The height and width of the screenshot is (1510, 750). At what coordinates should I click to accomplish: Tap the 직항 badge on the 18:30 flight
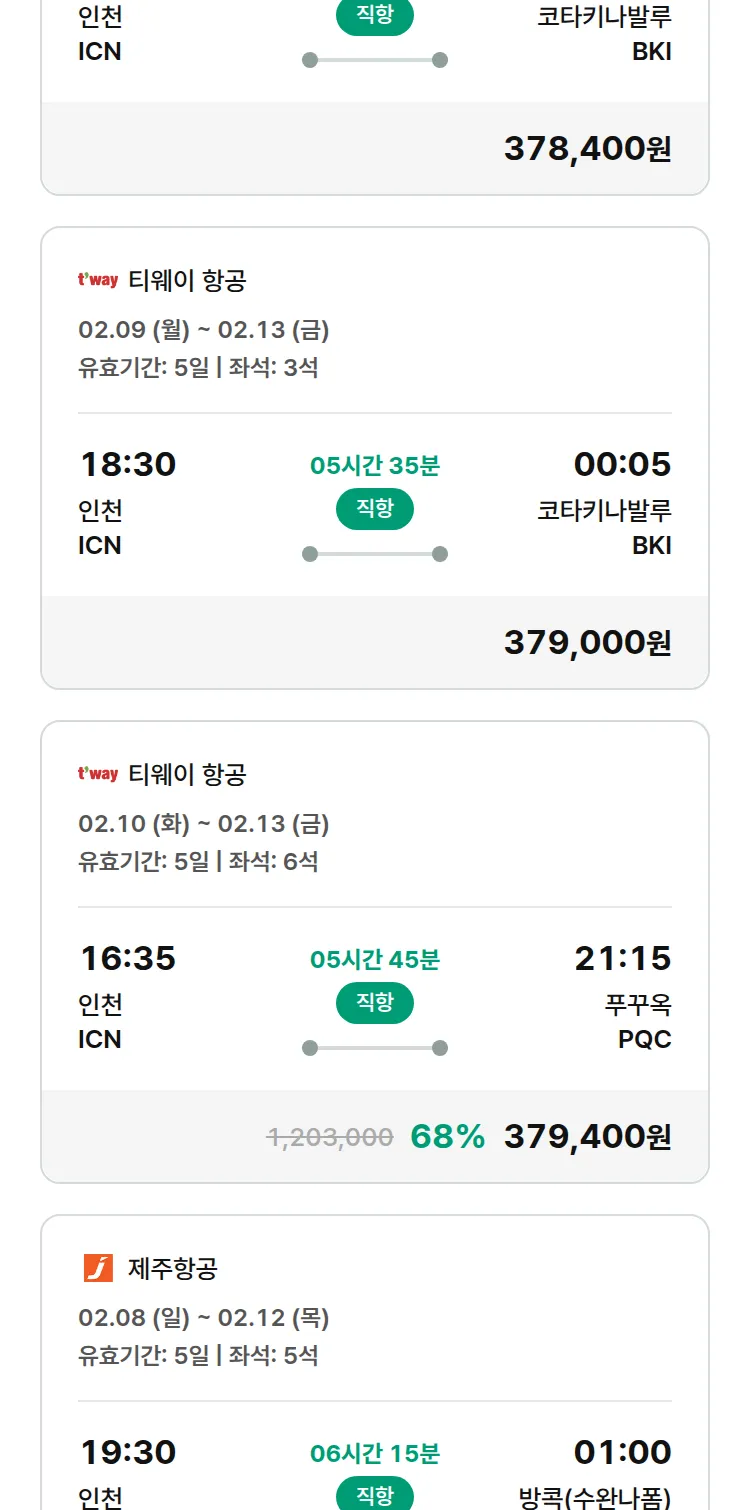(375, 509)
